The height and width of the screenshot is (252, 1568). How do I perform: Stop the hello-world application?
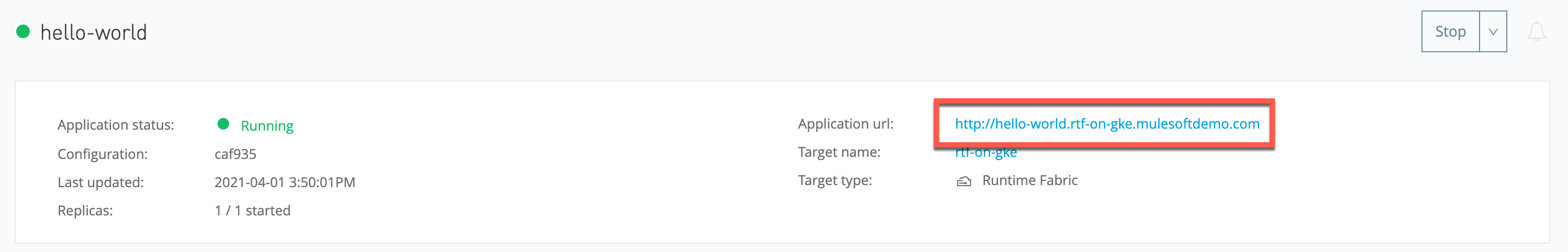[x=1450, y=32]
